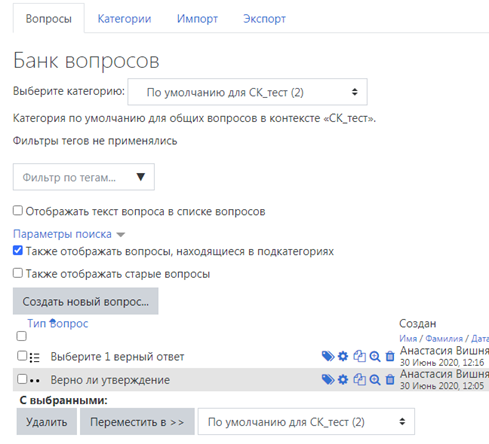Sort by 'Имя' in Создан column
The width and height of the screenshot is (489, 444).
click(x=408, y=338)
